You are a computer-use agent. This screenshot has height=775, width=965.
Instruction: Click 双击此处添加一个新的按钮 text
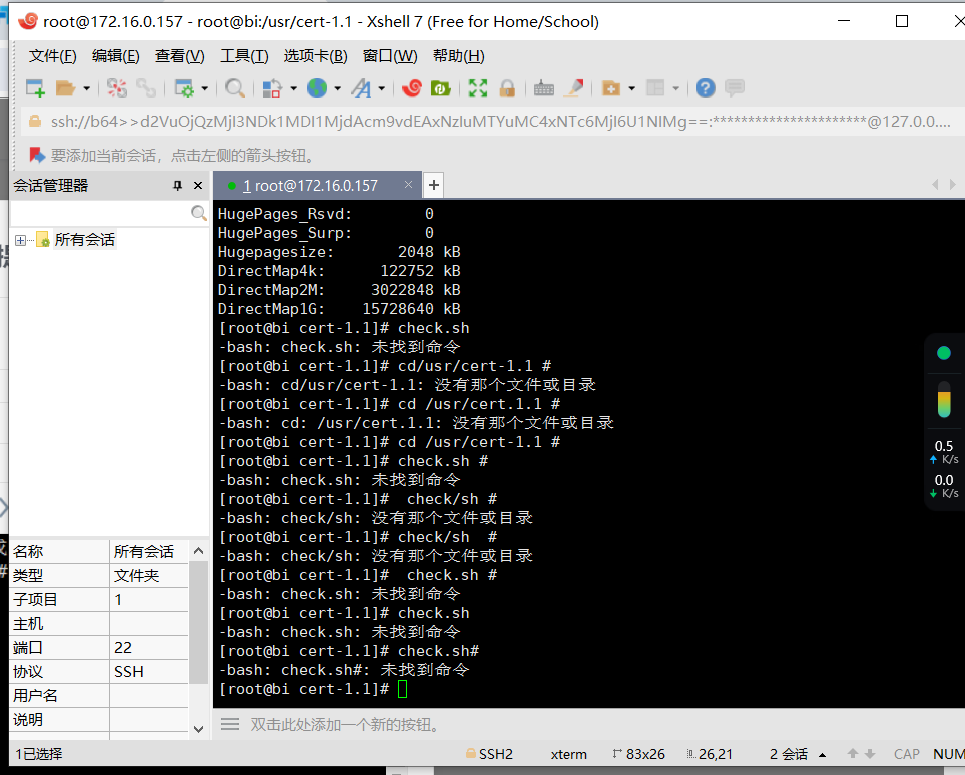pyautogui.click(x=348, y=725)
